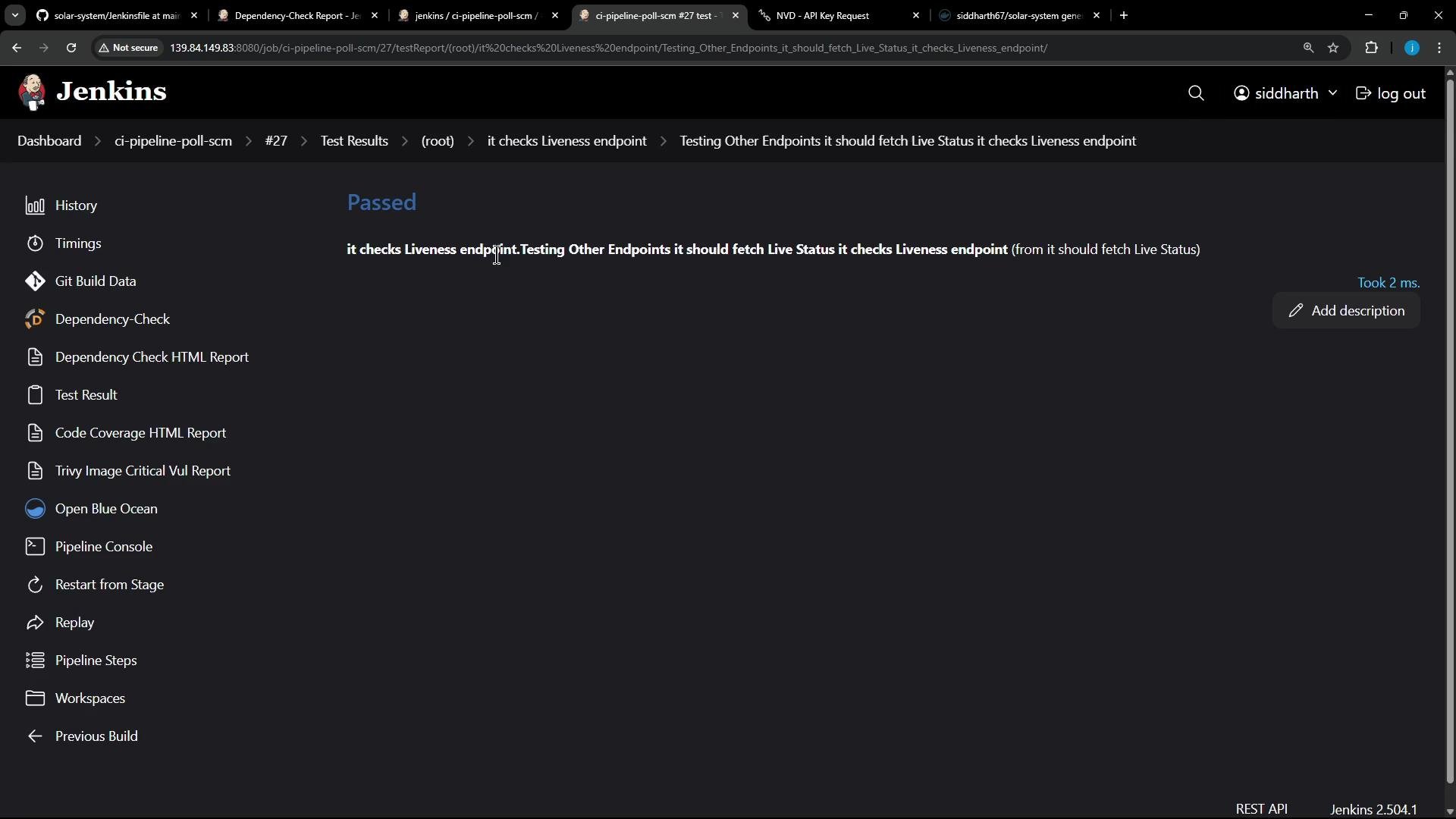Switch to solar-system/Jenkinsfile browser tab
1456x819 pixels.
click(x=118, y=15)
